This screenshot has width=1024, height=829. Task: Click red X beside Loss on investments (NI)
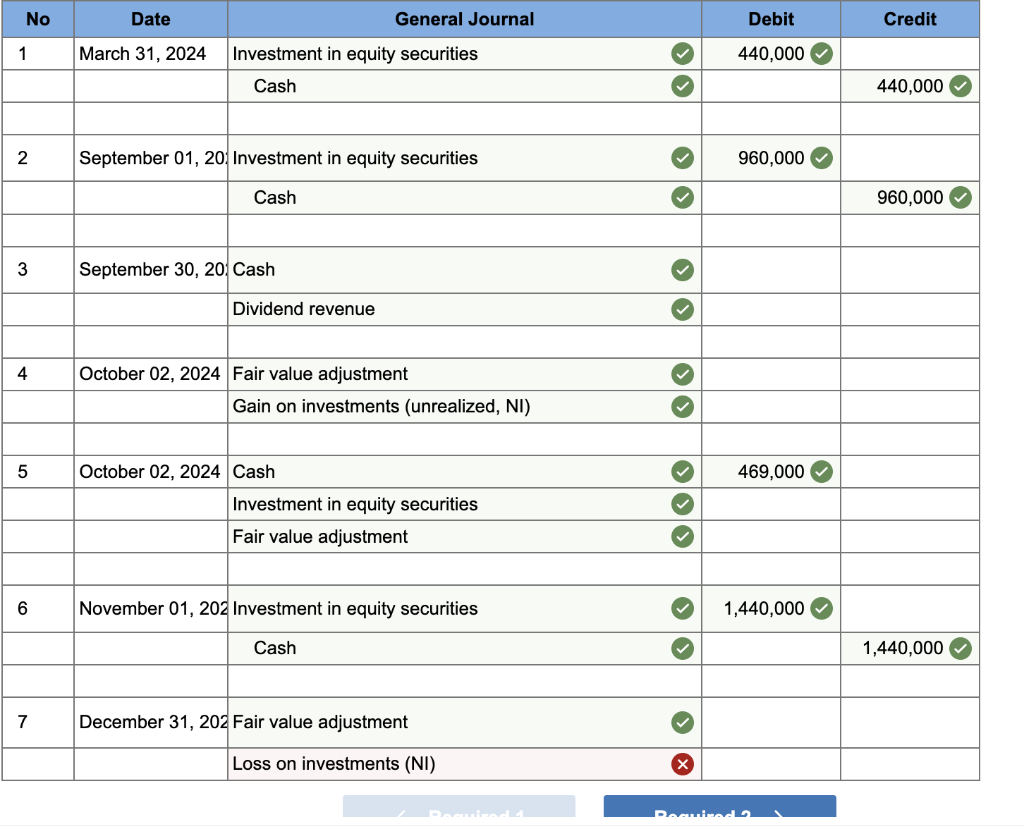[682, 764]
